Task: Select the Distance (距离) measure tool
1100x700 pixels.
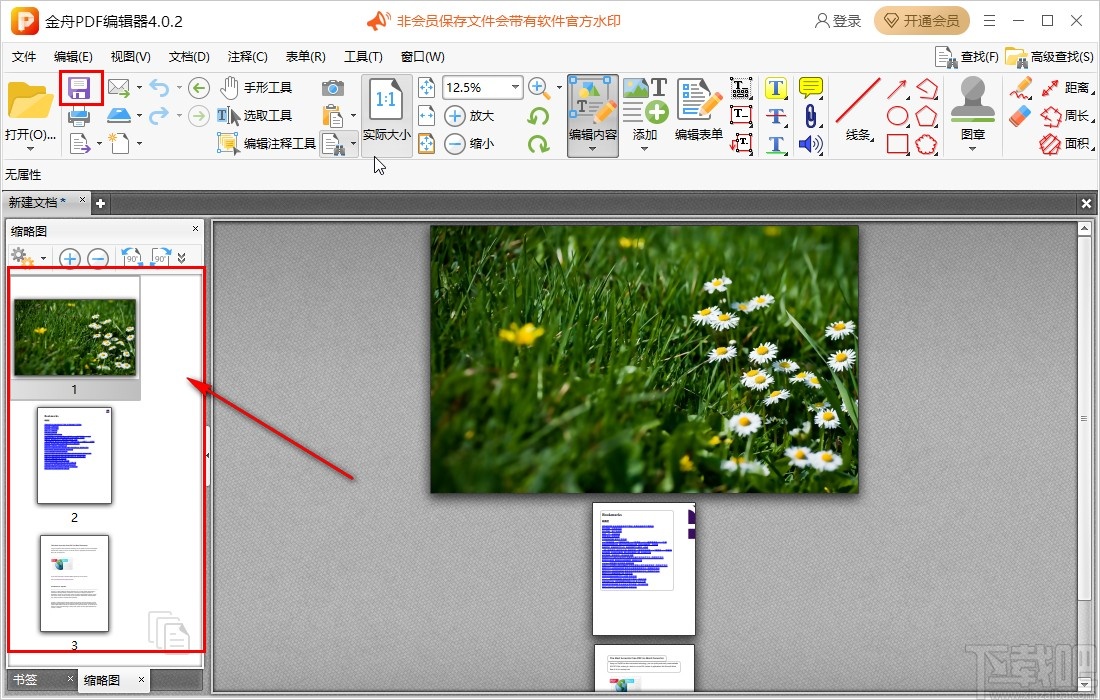Action: [x=1068, y=88]
